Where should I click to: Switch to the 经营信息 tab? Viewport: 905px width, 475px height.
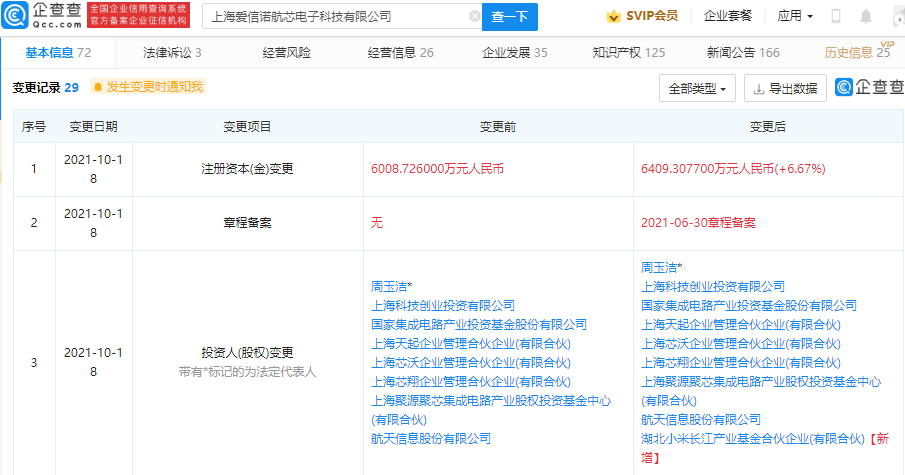401,53
